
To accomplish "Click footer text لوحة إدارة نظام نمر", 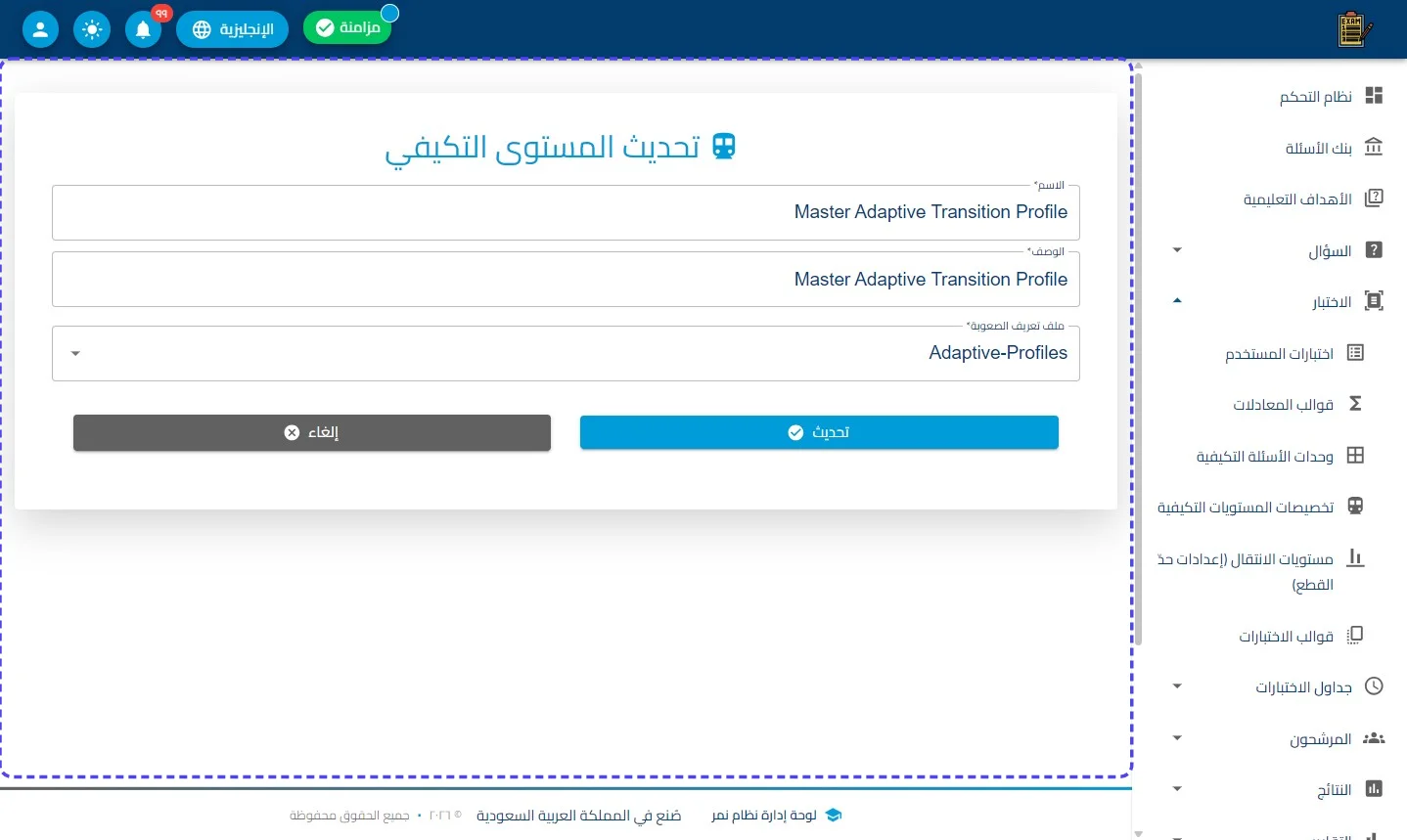I will tap(763, 816).
